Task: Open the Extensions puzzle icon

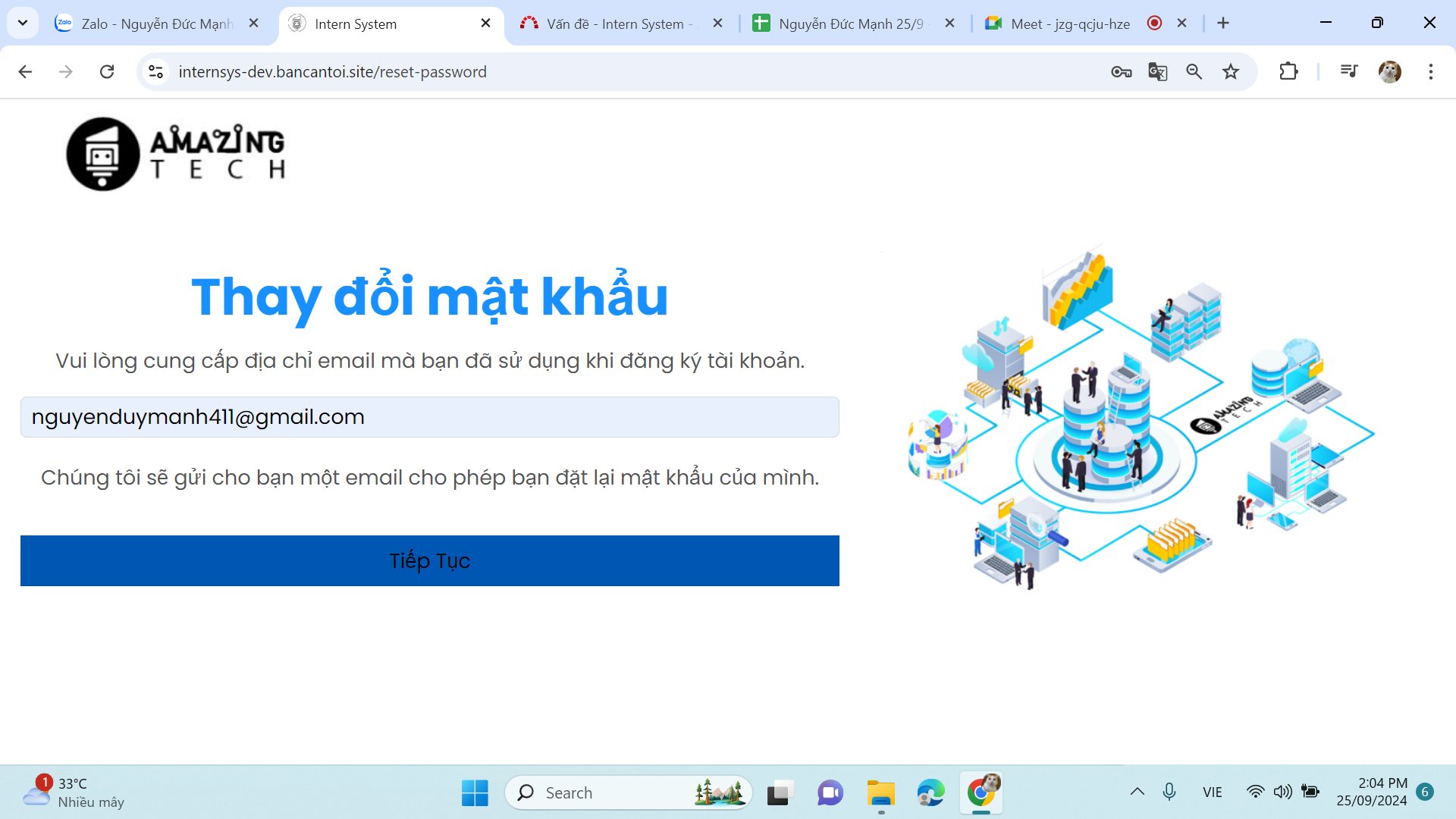Action: (x=1288, y=72)
